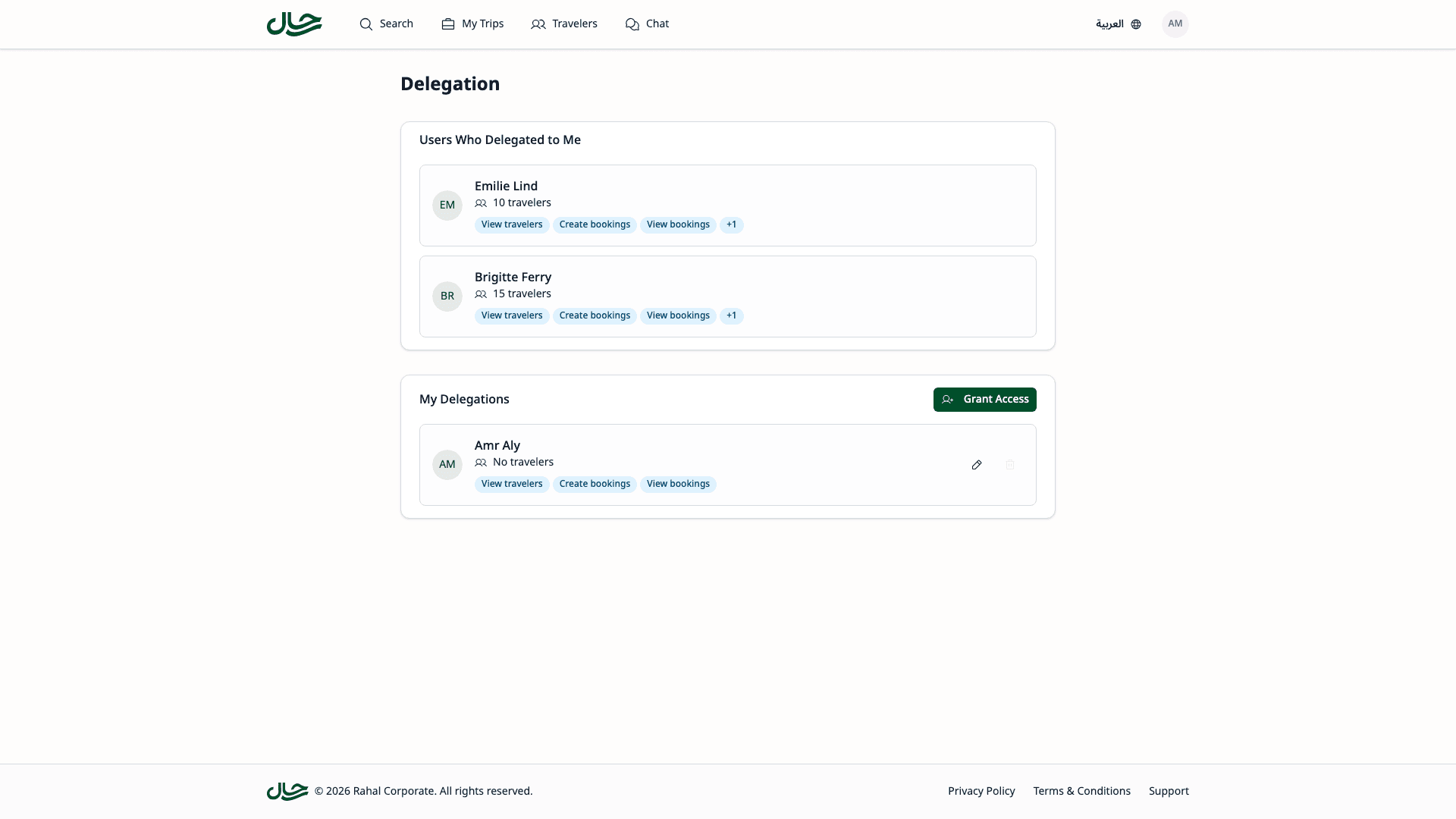Open the AM user avatar menu

click(x=1175, y=24)
